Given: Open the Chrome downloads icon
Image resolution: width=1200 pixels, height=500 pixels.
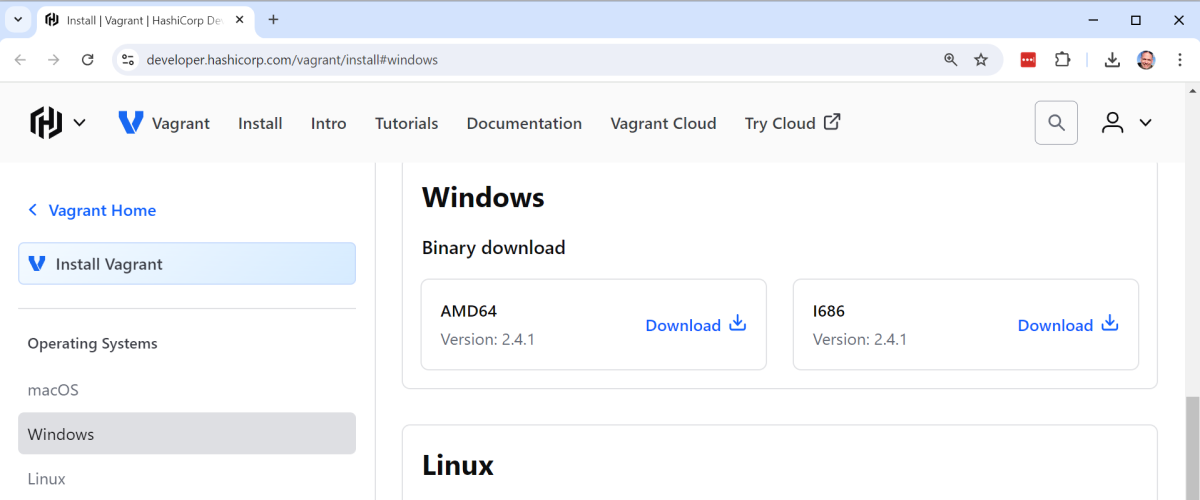Looking at the screenshot, I should (1112, 60).
